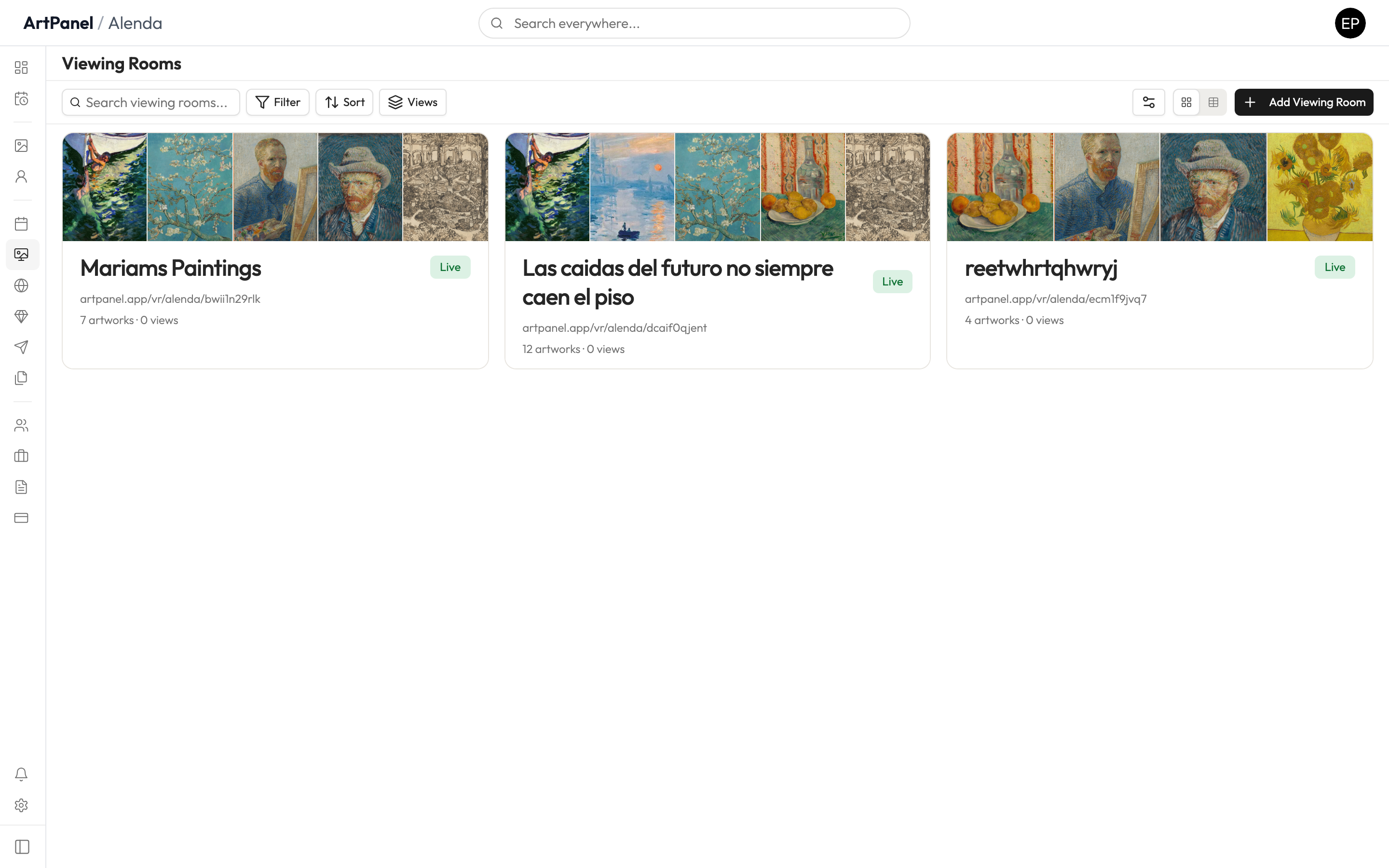Click the plain calendar icon in sidebar
1389x868 pixels.
[21, 224]
